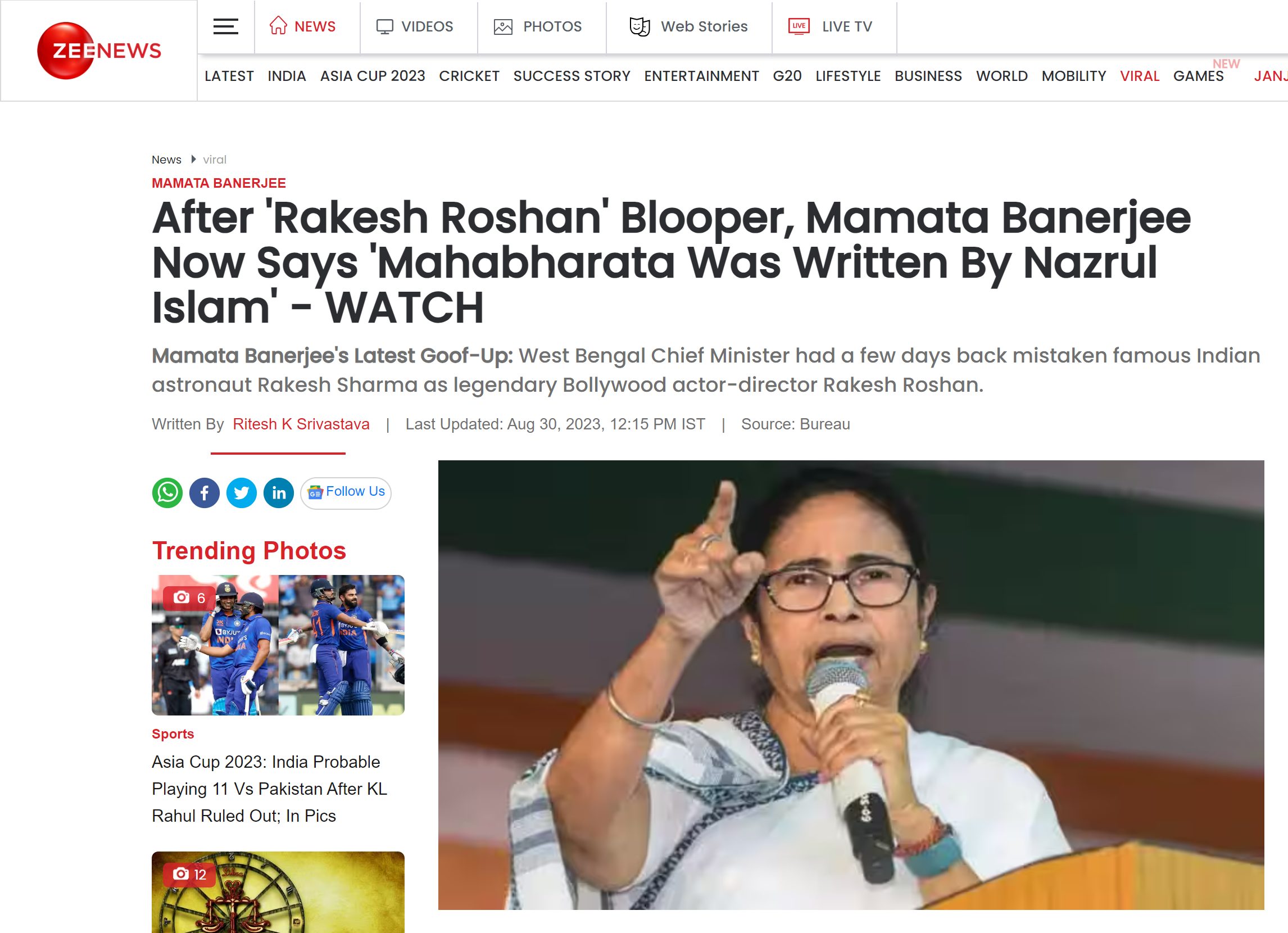Share article on LinkedIn icon
The image size is (1288, 933).
[x=279, y=493]
